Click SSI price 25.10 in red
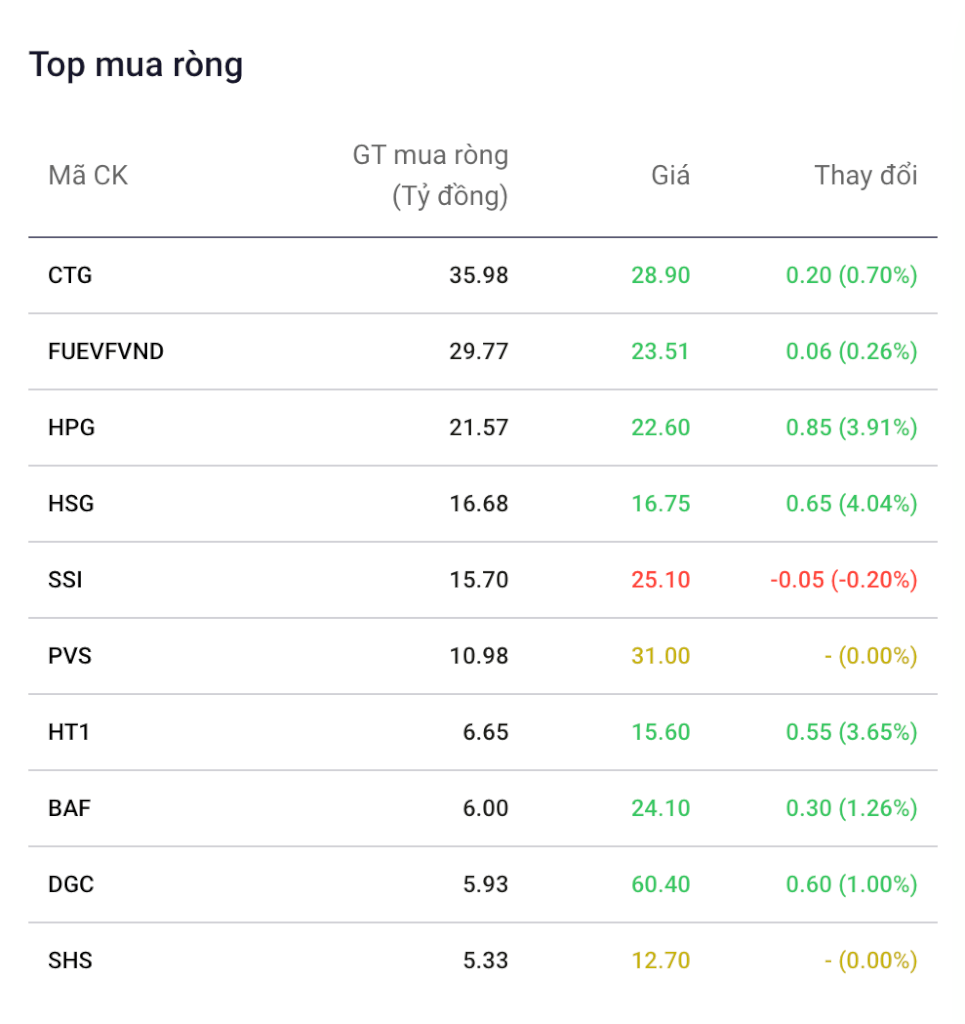 661,580
